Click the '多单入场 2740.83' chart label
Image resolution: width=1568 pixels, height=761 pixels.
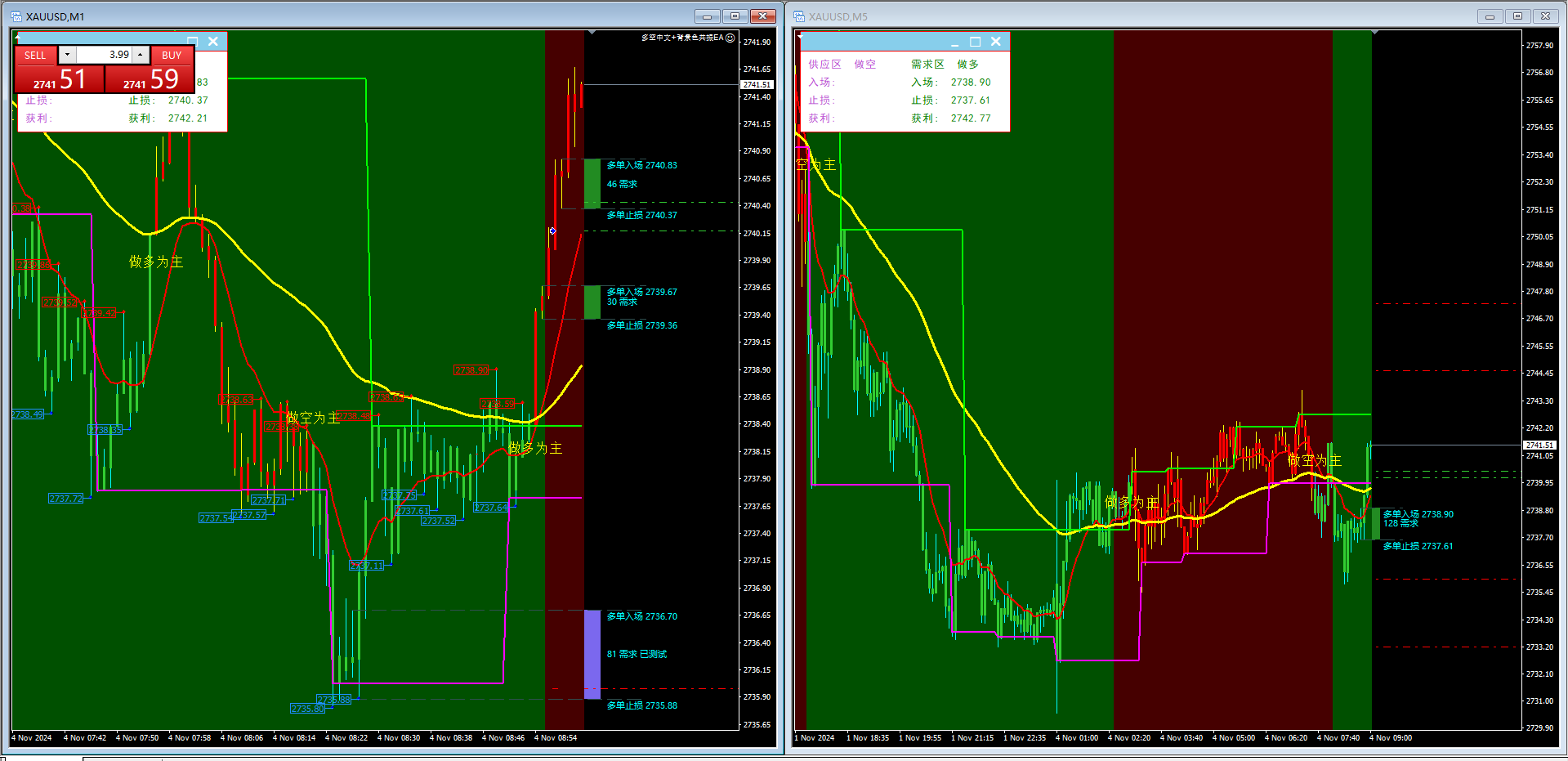tap(641, 165)
